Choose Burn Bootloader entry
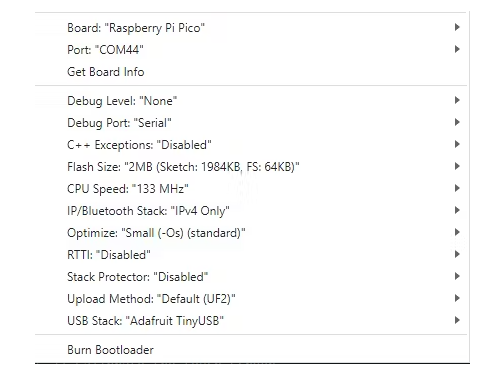Viewport: 485px width, 370px height. pyautogui.click(x=251, y=349)
